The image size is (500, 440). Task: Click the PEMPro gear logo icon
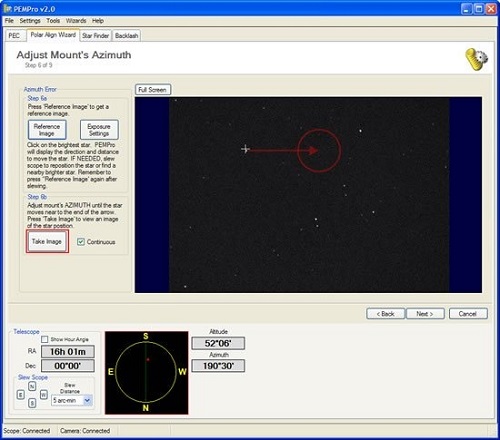coord(476,59)
